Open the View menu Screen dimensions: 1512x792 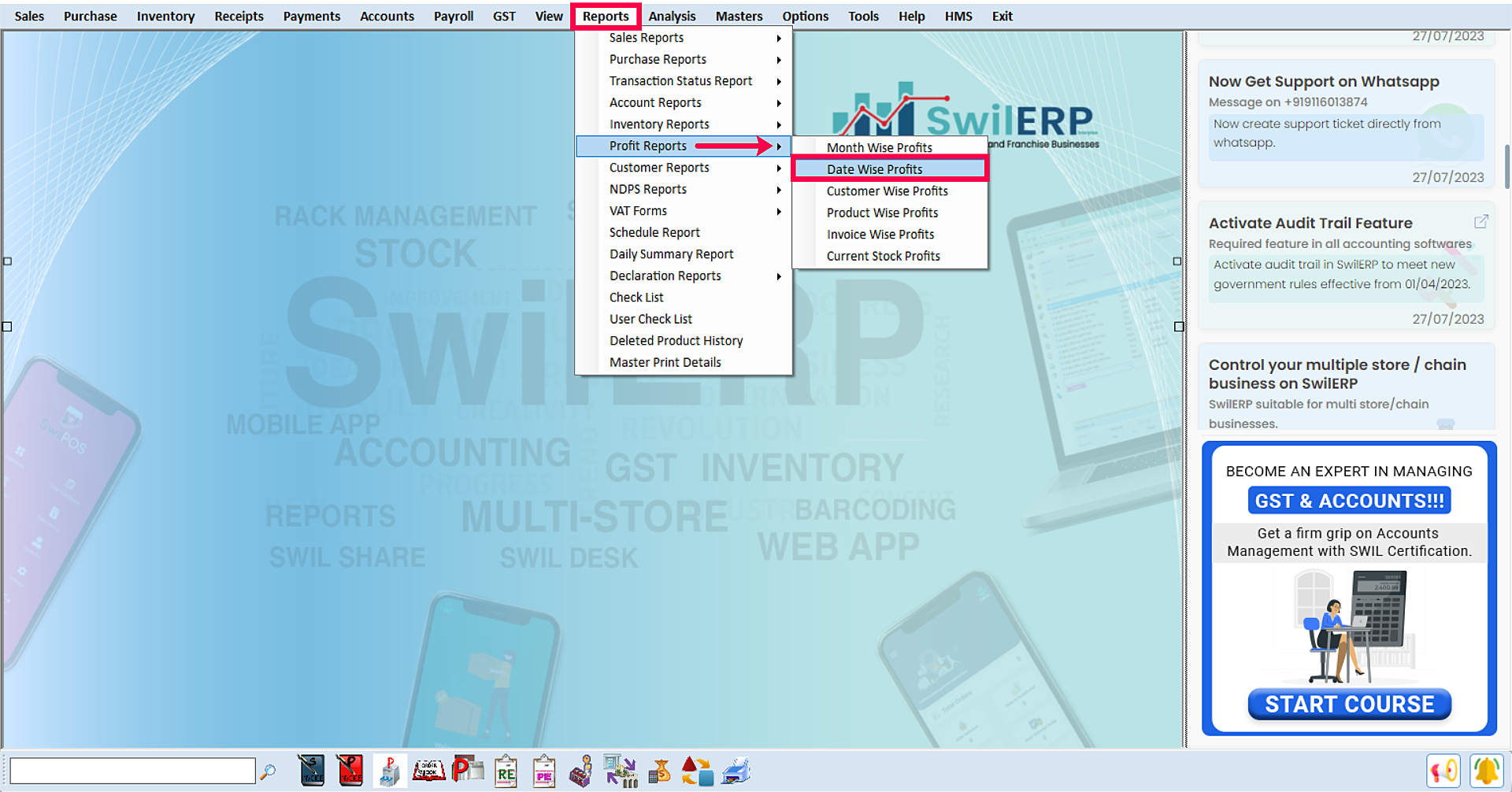549,16
